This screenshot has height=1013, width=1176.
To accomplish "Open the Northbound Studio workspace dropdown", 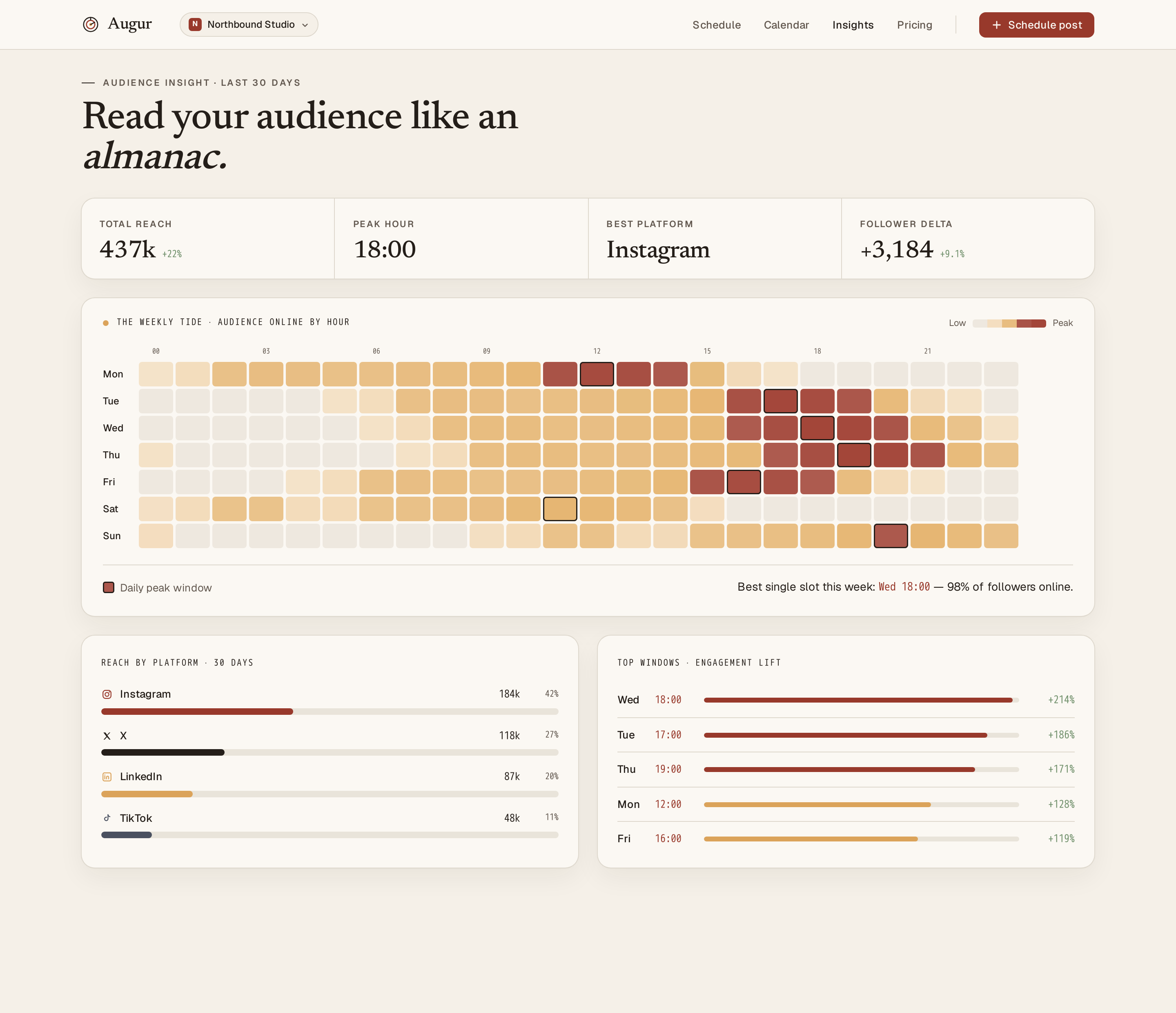I will tap(249, 25).
